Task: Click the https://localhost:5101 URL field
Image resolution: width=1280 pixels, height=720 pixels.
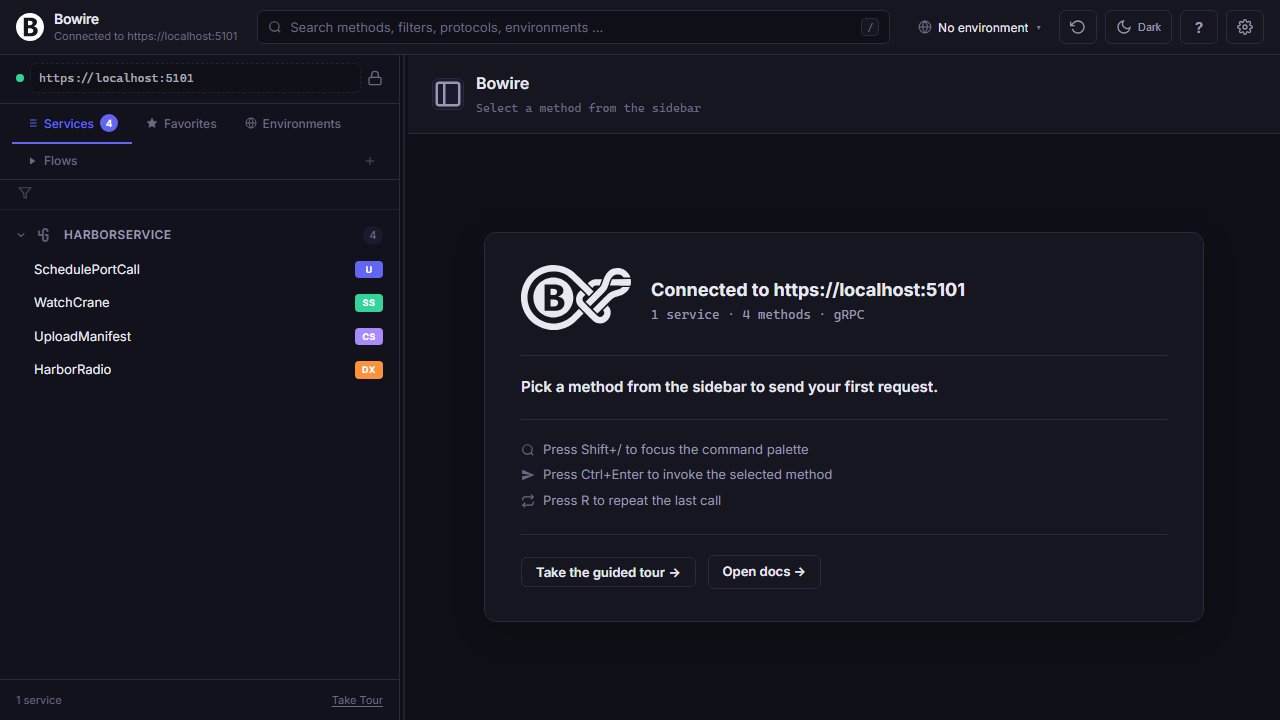Action: click(x=195, y=78)
